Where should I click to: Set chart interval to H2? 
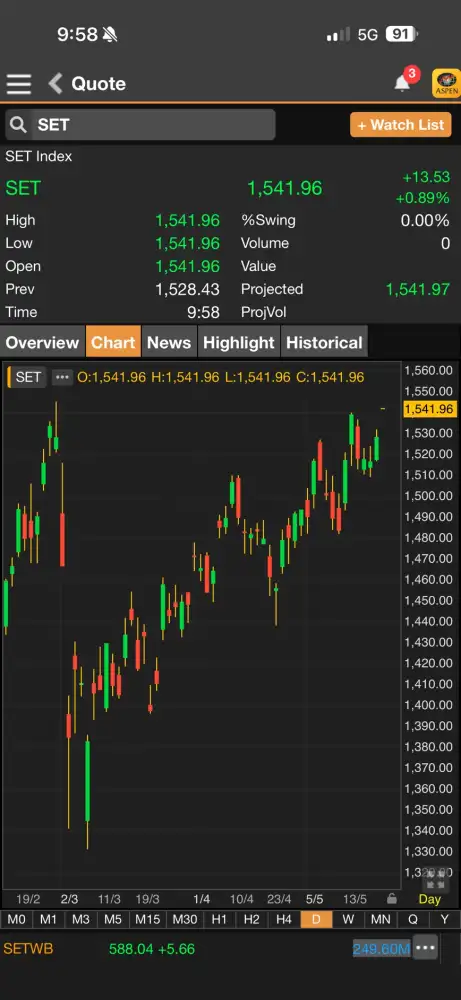click(251, 919)
